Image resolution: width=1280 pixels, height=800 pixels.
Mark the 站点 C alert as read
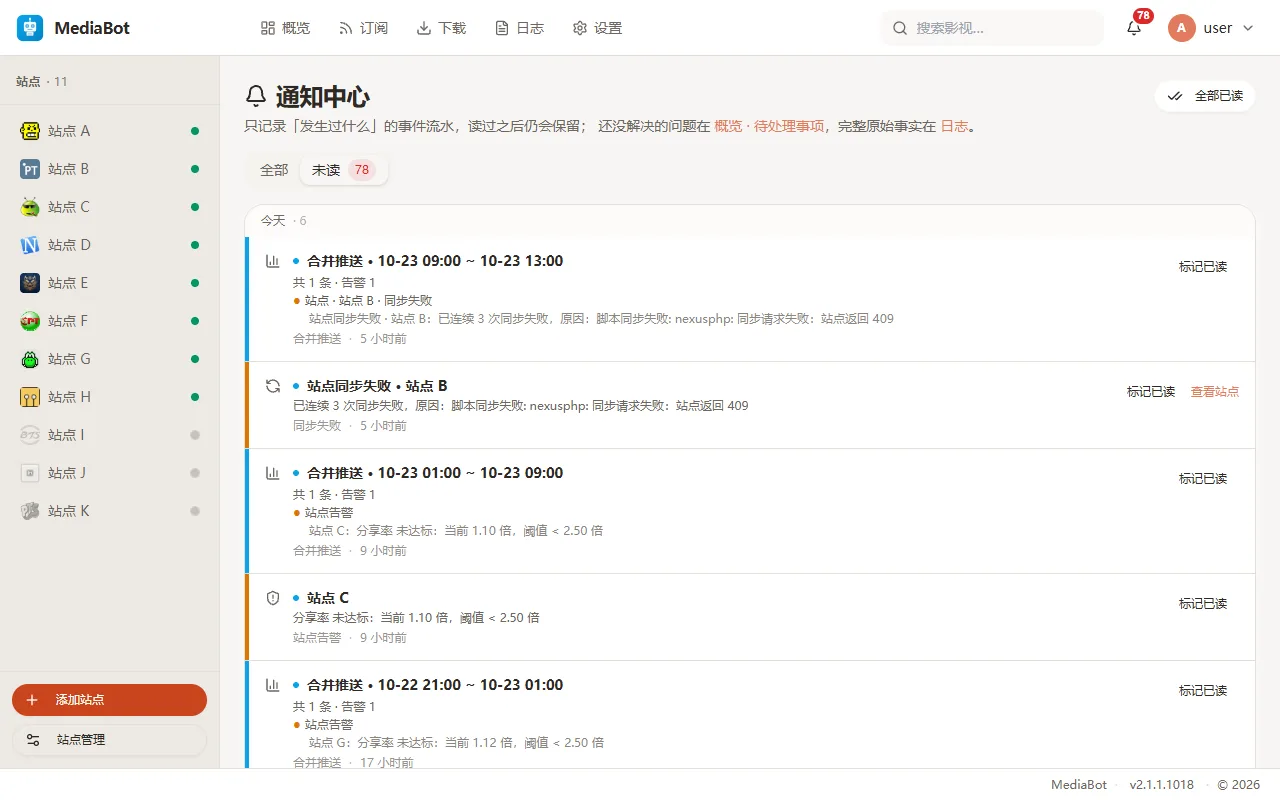click(x=1203, y=604)
